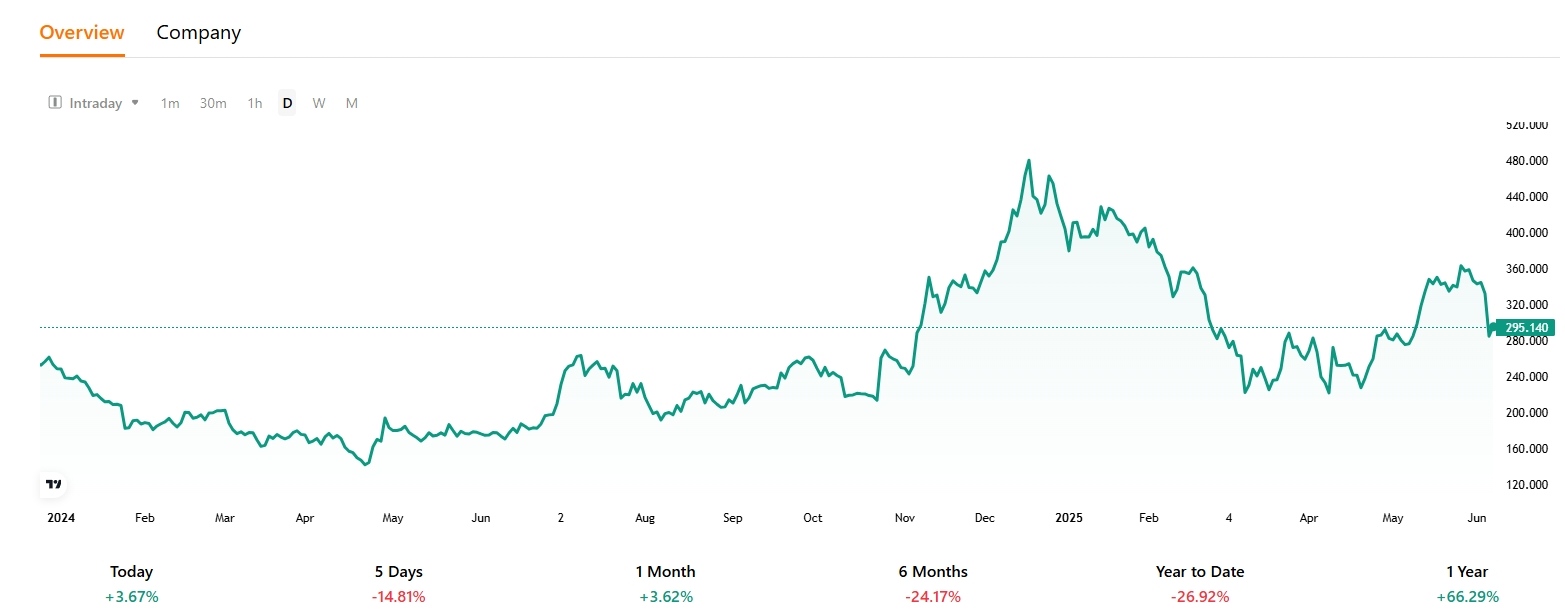
Task: Switch to the Company tab
Action: click(199, 32)
